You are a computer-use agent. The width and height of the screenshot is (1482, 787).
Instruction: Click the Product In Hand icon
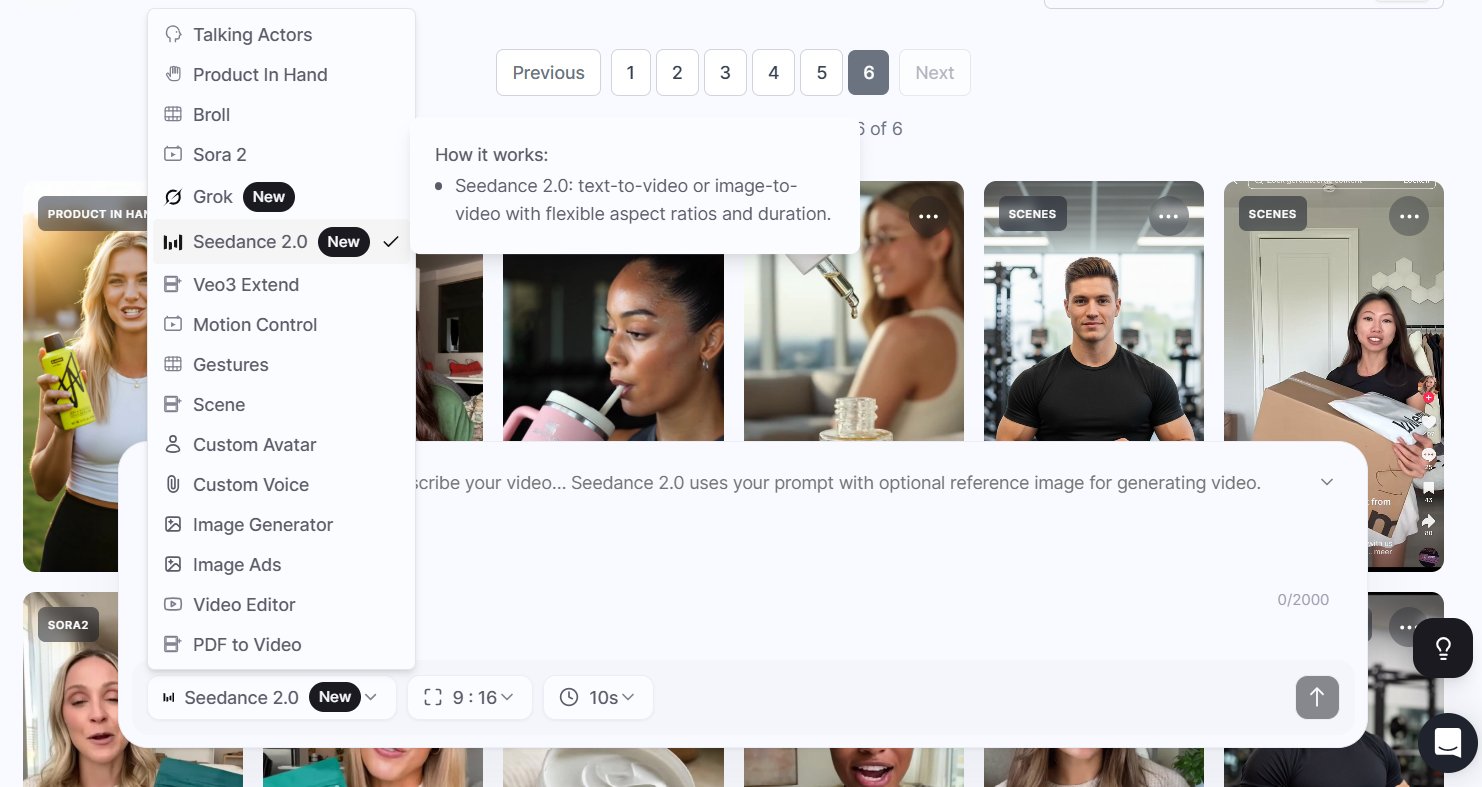[173, 74]
